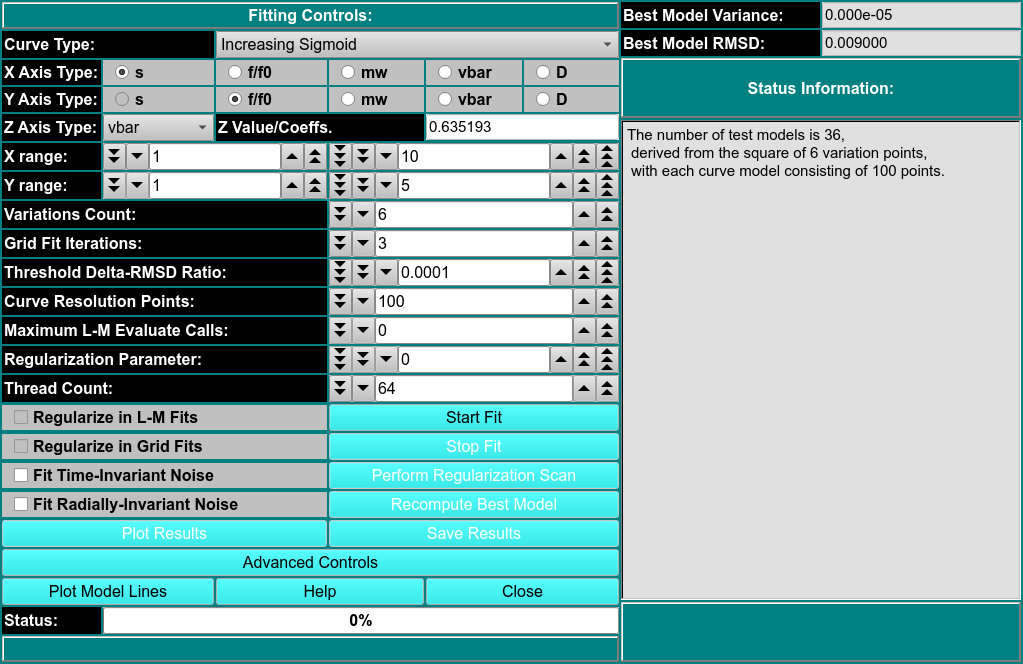Select D radio button for Y Axis Type
The image size is (1023, 664).
coord(543,100)
